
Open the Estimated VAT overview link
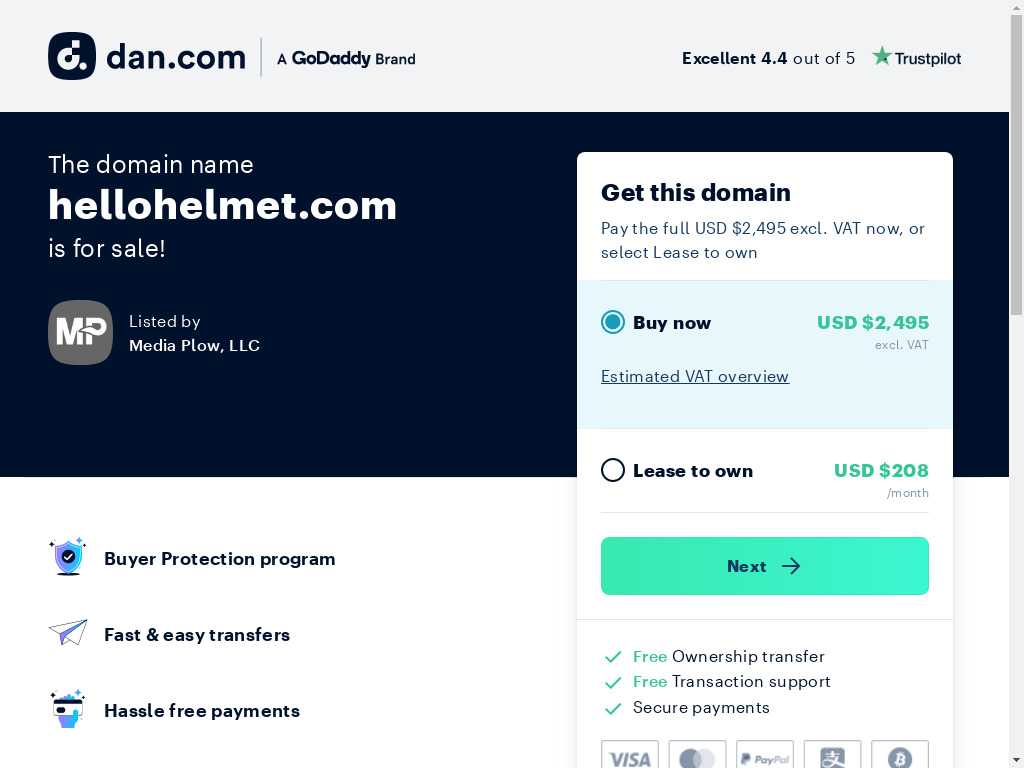click(695, 377)
